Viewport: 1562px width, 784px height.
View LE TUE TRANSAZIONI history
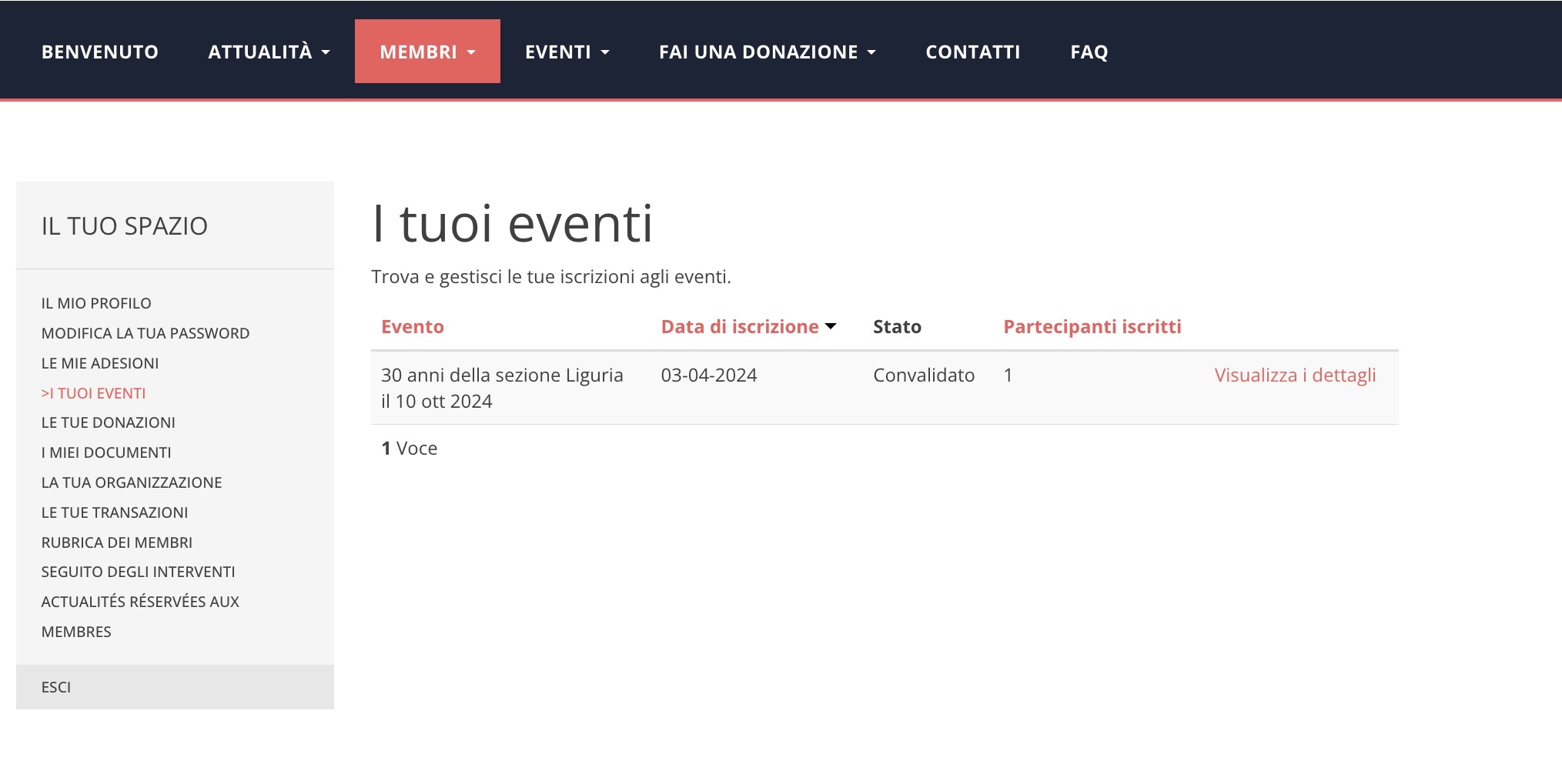(x=115, y=512)
